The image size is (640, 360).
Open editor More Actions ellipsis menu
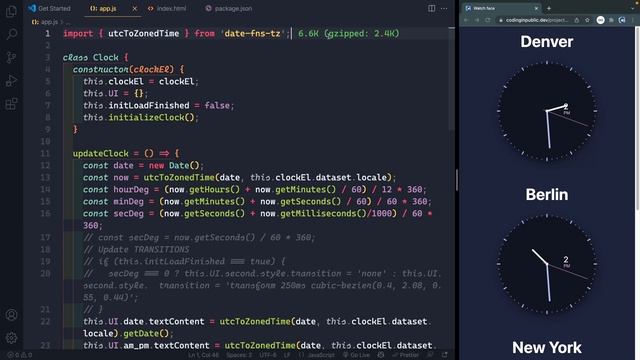point(444,8)
